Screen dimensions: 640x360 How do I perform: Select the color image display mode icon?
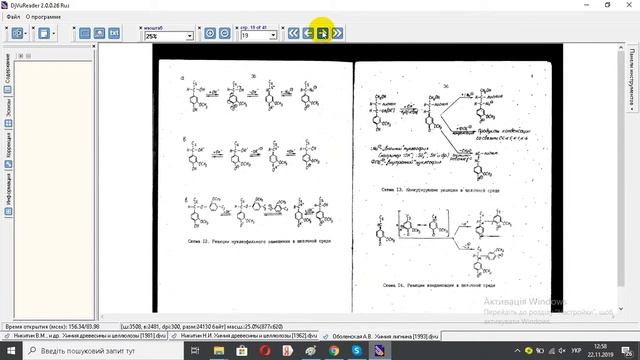84,33
